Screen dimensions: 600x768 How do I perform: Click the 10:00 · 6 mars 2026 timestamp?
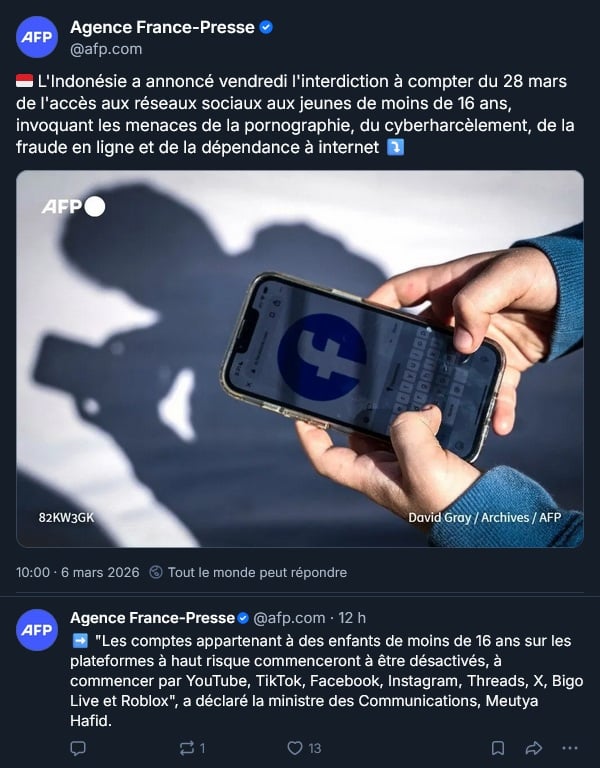[77, 572]
